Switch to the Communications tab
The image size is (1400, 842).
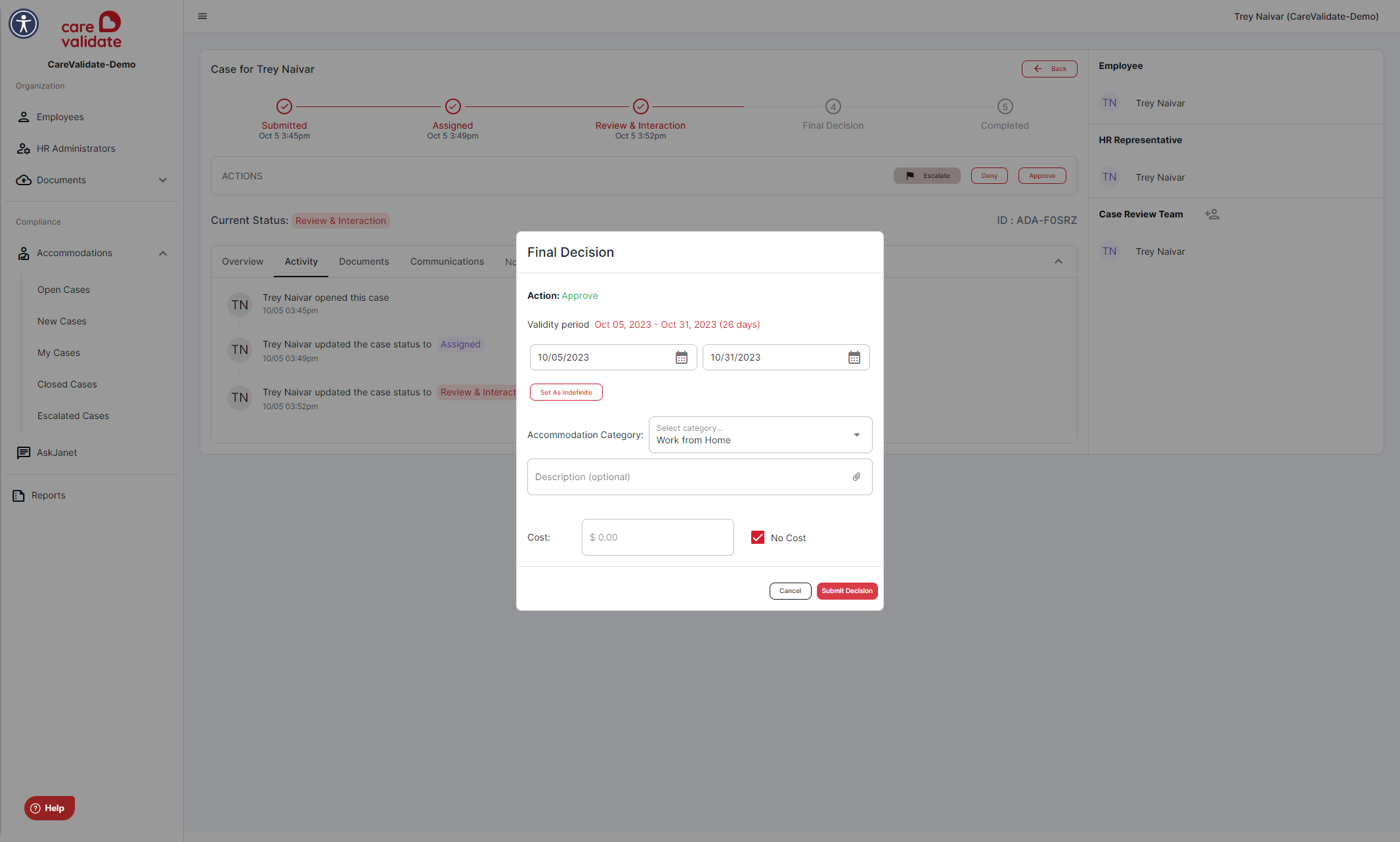point(447,261)
